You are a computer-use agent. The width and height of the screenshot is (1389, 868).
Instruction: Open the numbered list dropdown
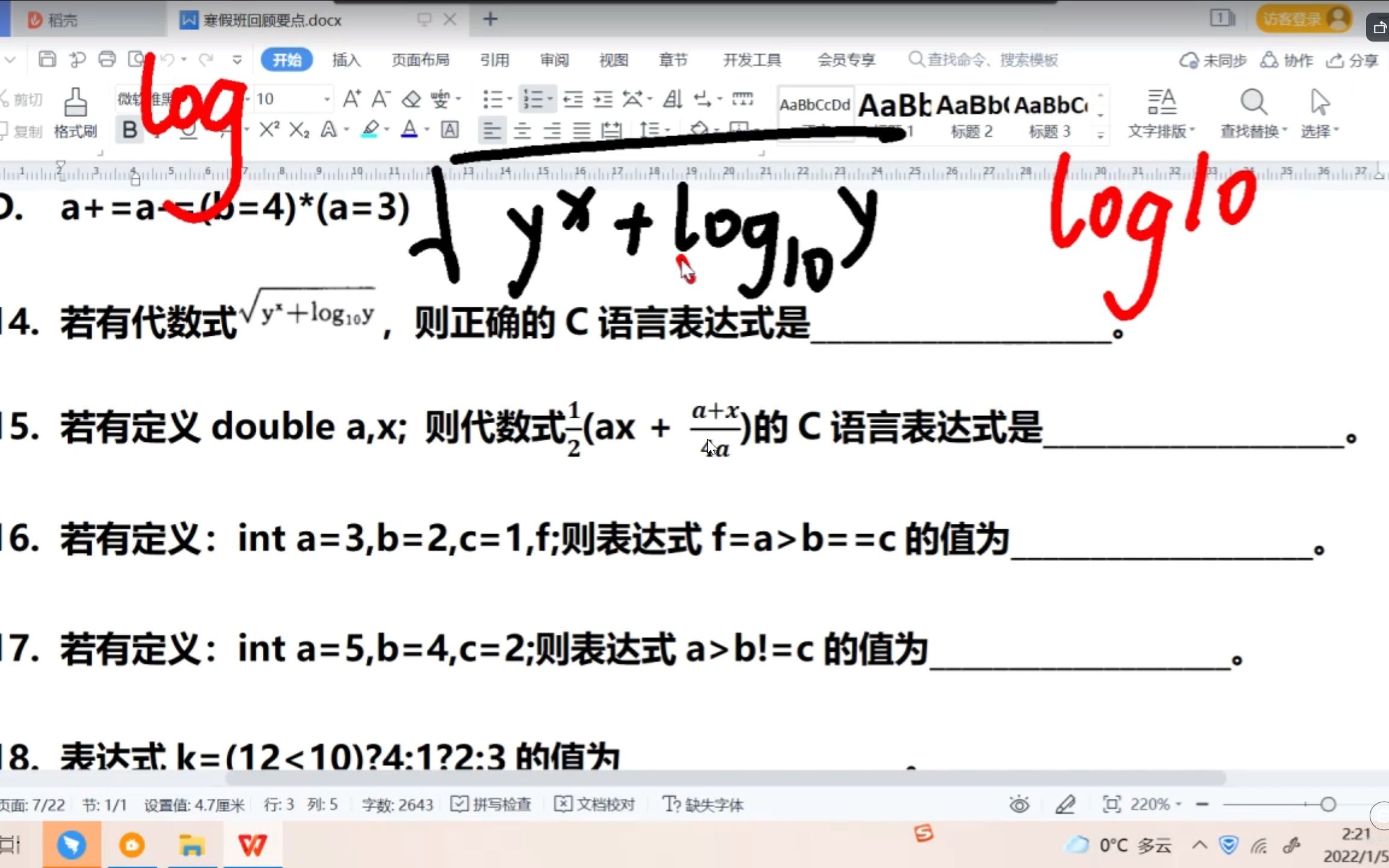click(x=549, y=98)
